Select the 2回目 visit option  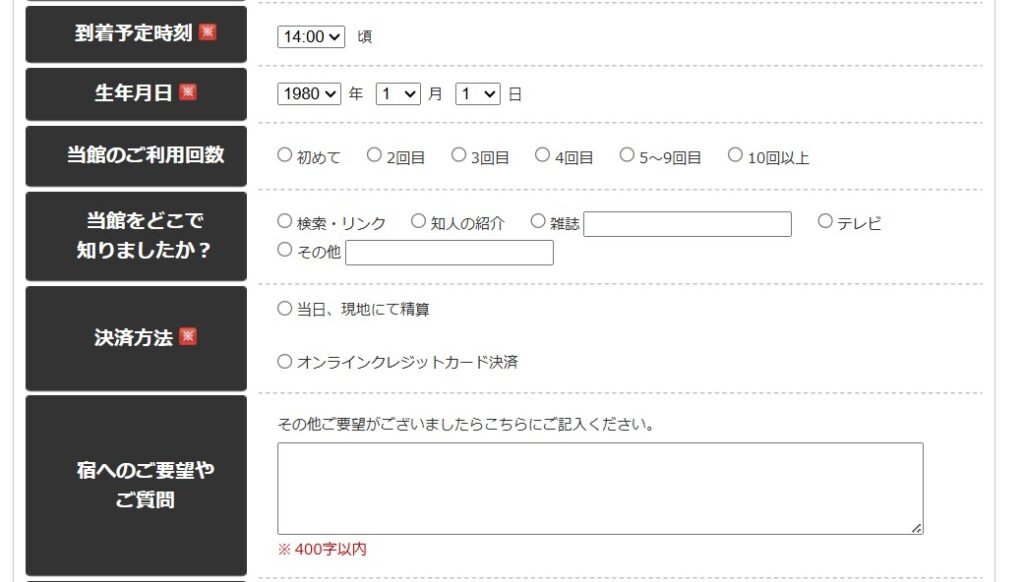[x=374, y=155]
